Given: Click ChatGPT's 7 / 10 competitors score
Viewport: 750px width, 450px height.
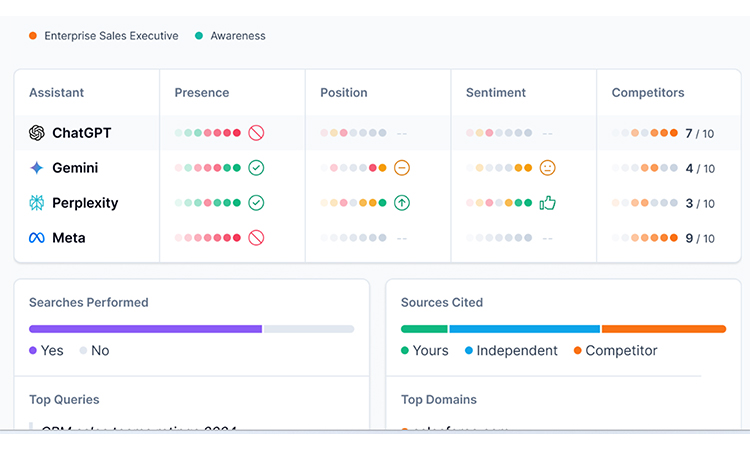Looking at the screenshot, I should coord(700,133).
